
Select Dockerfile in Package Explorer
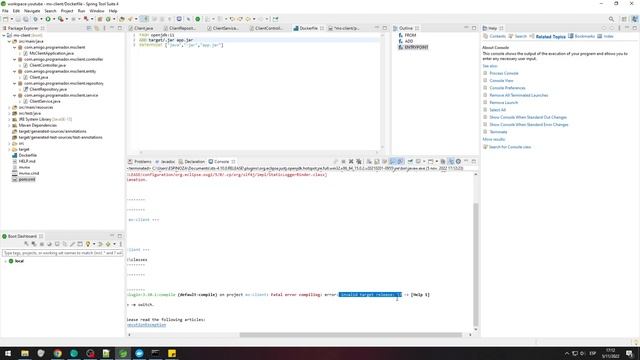pyautogui.click(x=27, y=155)
